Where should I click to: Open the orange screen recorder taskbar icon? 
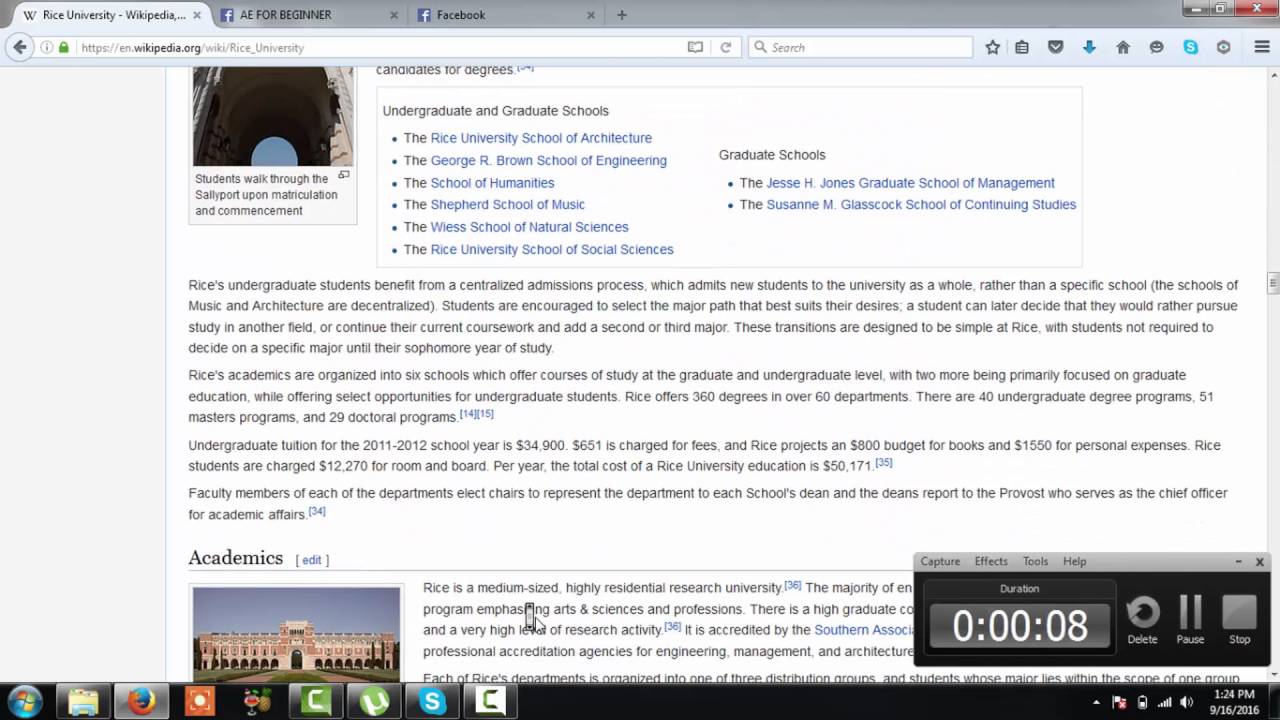[200, 701]
